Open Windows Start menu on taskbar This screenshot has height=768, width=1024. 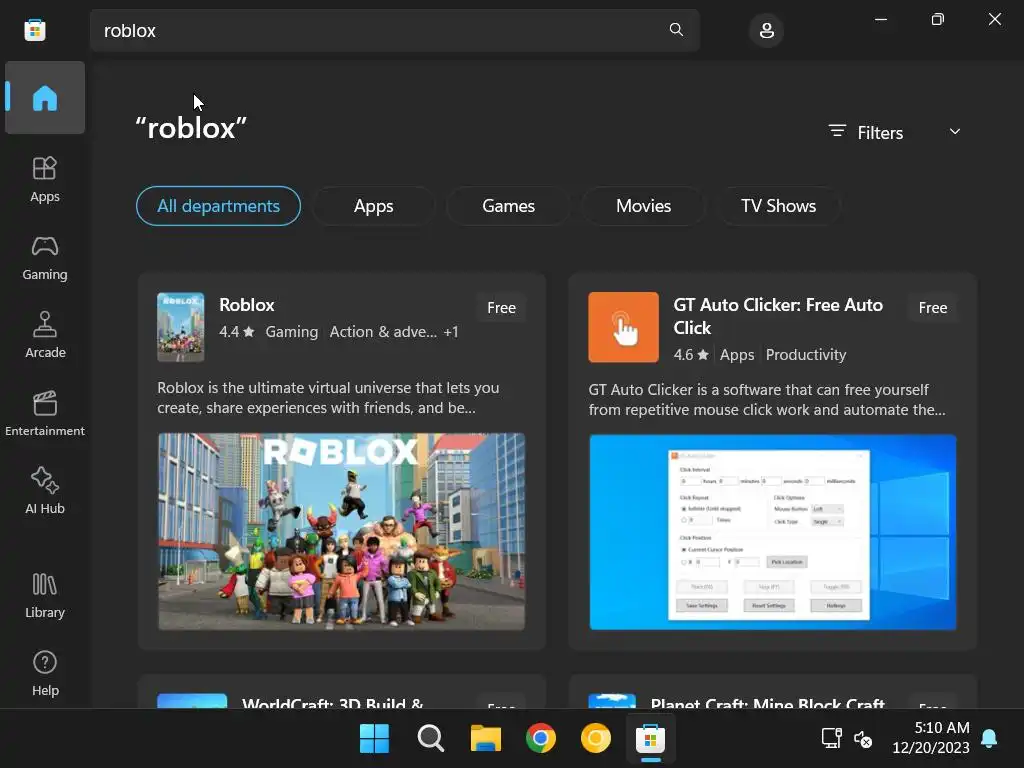375,739
